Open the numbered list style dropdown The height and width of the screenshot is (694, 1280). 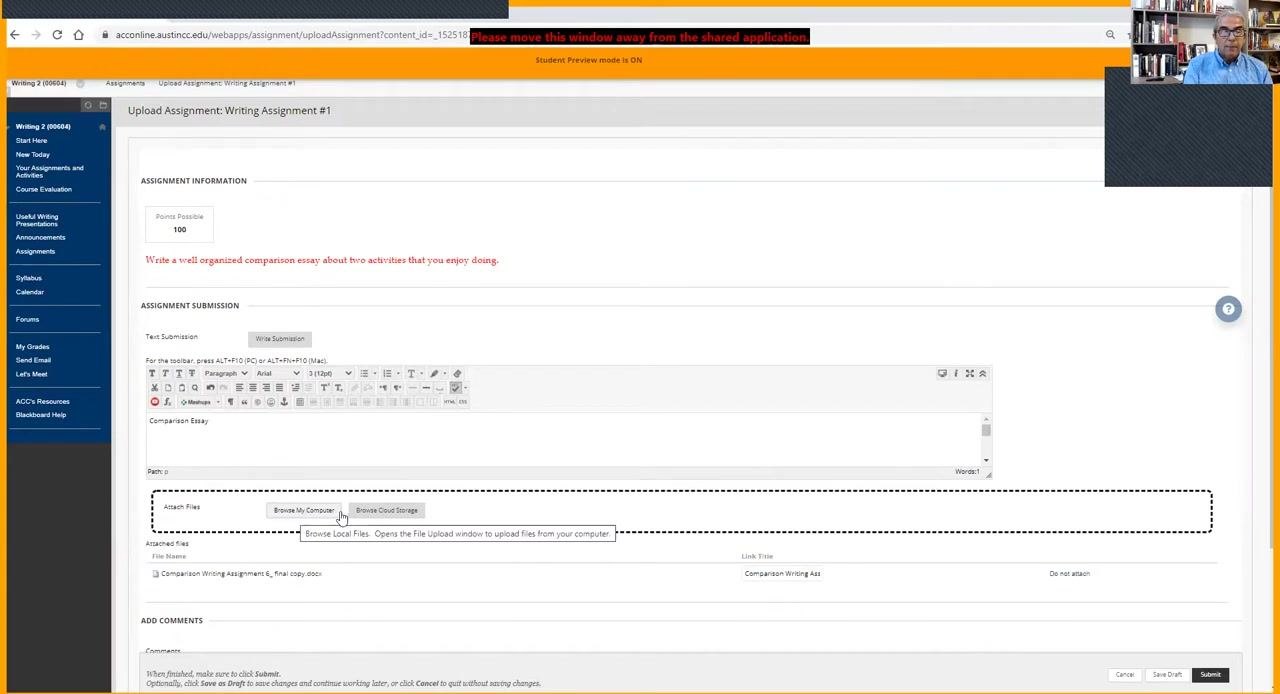[399, 373]
